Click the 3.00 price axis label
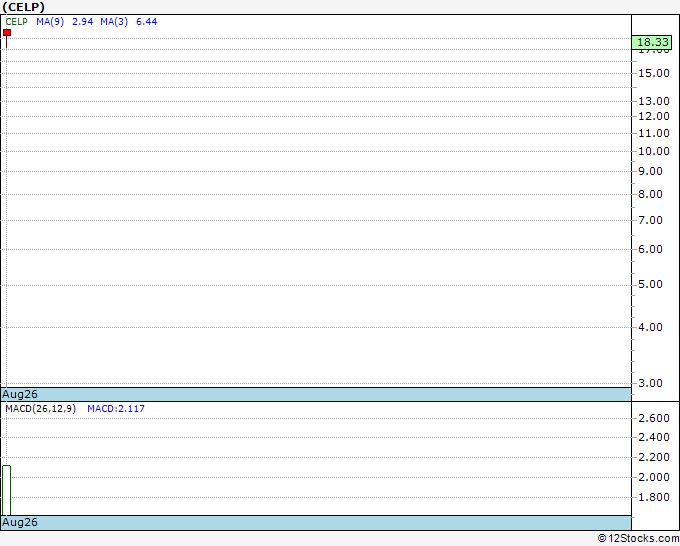 650,383
